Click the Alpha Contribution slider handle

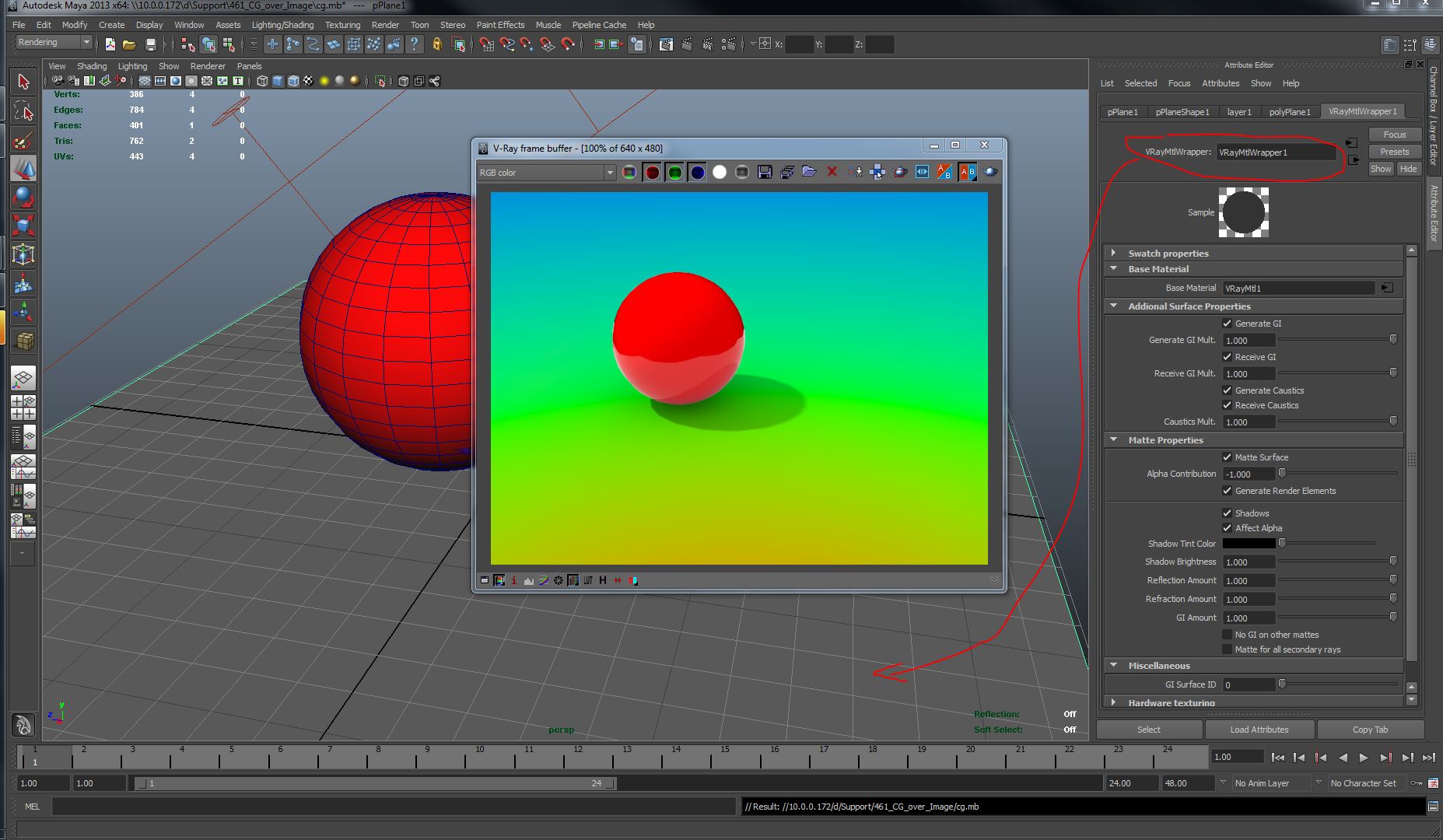point(1282,473)
